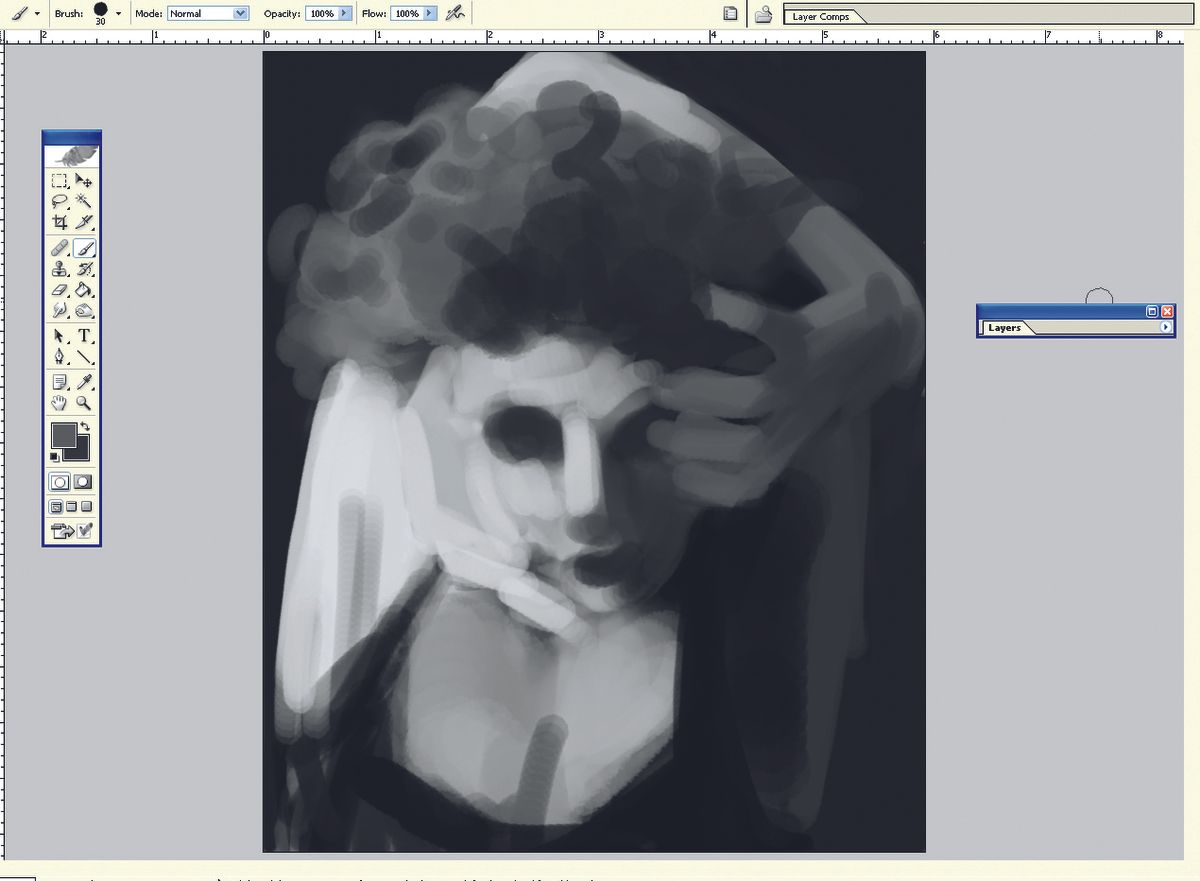1200x881 pixels.
Task: Switch to Full Screen with Menu Bar
Action: coord(72,507)
